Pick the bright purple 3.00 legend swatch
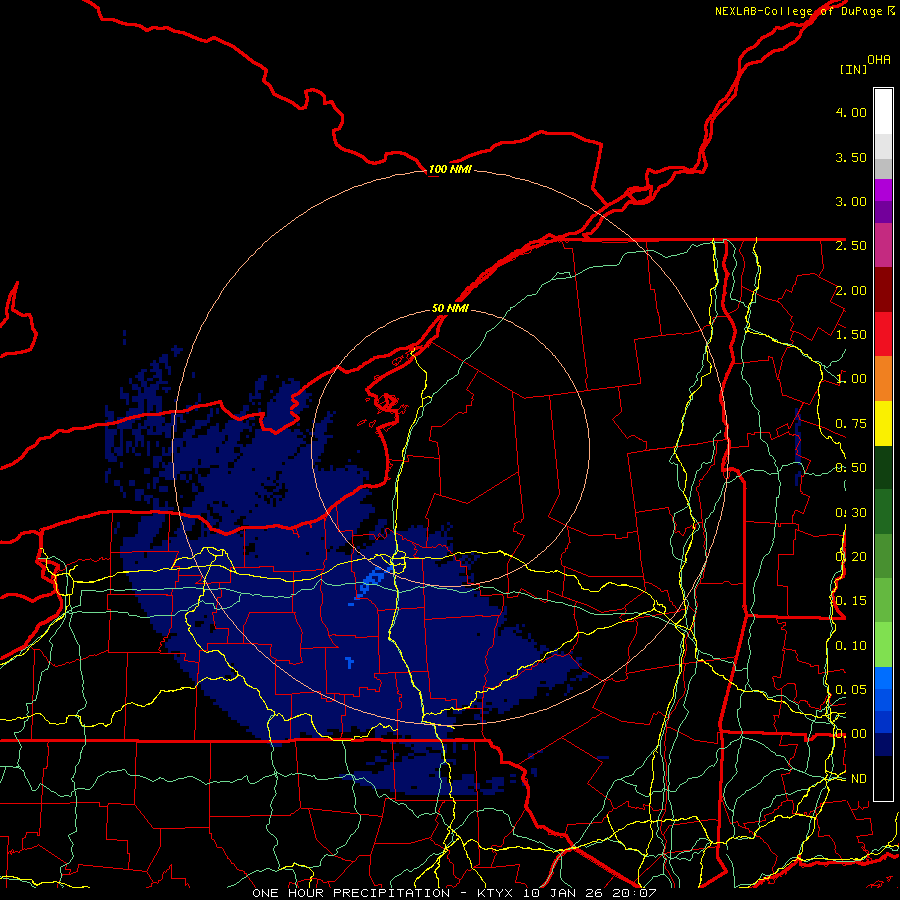This screenshot has width=900, height=900. [x=883, y=190]
